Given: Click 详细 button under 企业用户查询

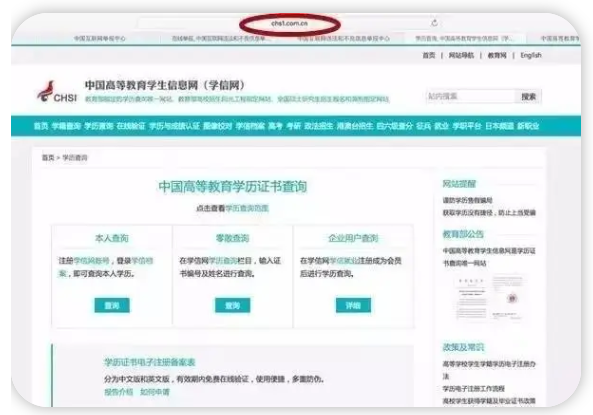Looking at the screenshot, I should click(x=353, y=306).
